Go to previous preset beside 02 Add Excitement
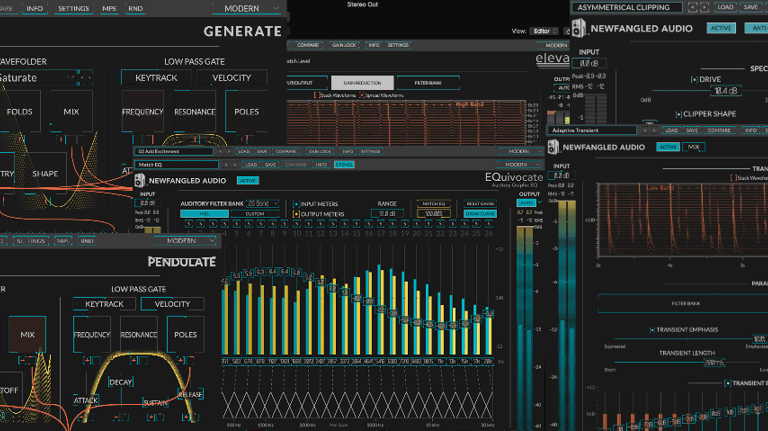Viewport: 768px width, 431px height. (x=220, y=152)
